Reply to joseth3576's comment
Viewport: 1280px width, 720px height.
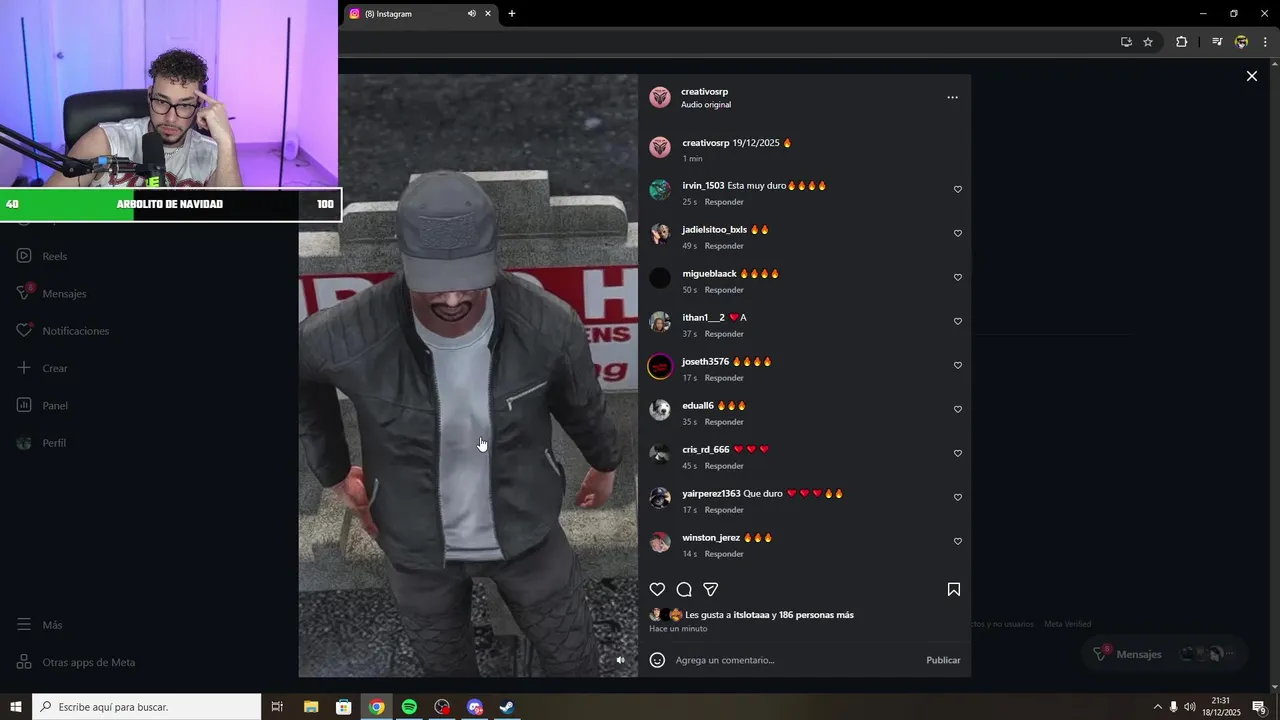point(724,378)
